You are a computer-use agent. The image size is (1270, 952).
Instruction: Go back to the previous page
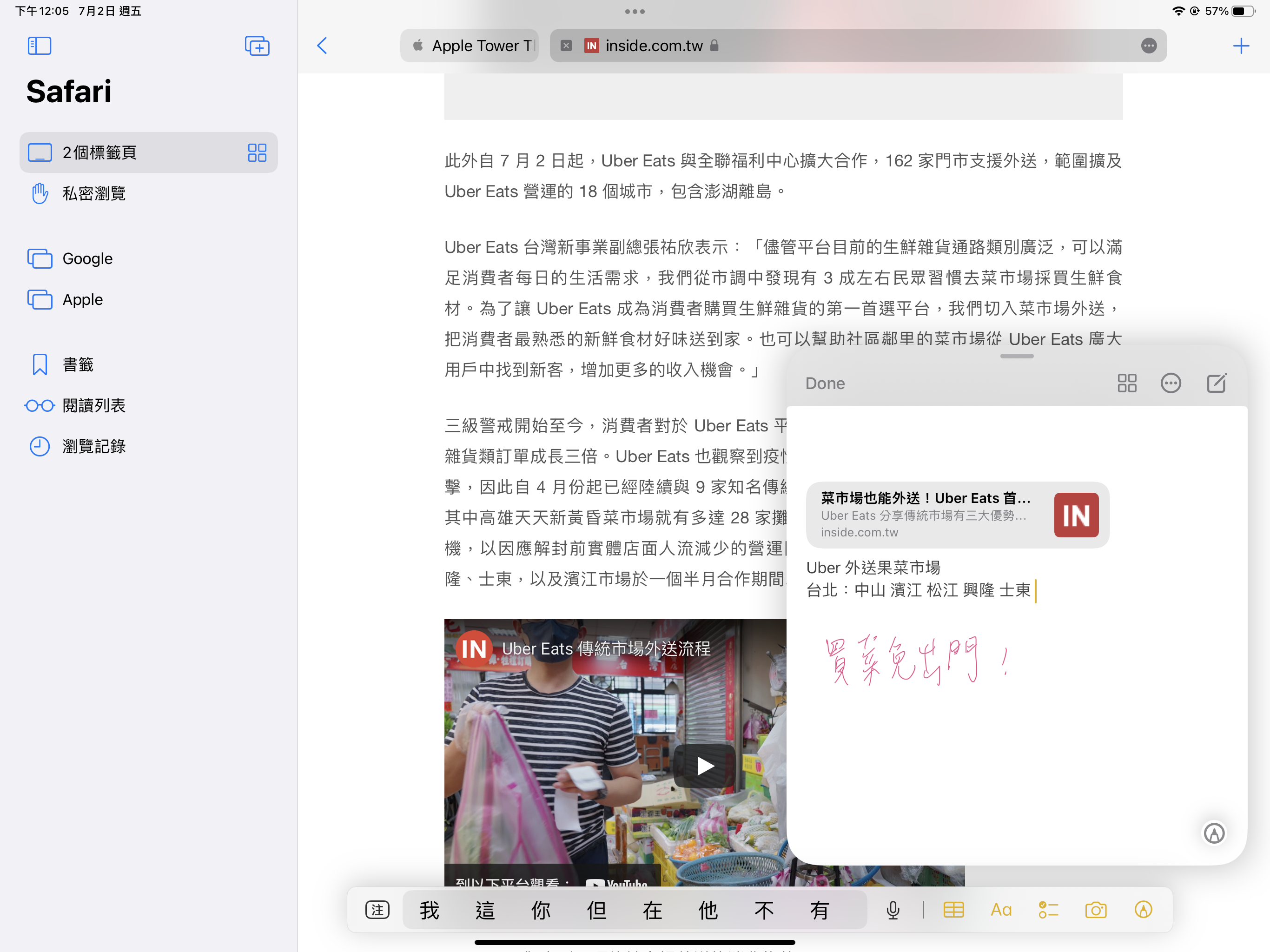coord(322,46)
